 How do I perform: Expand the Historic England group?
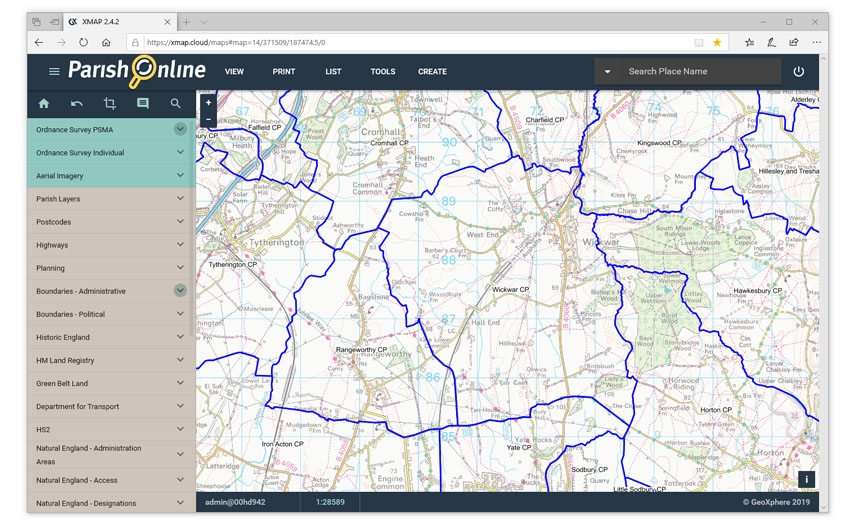[180, 337]
